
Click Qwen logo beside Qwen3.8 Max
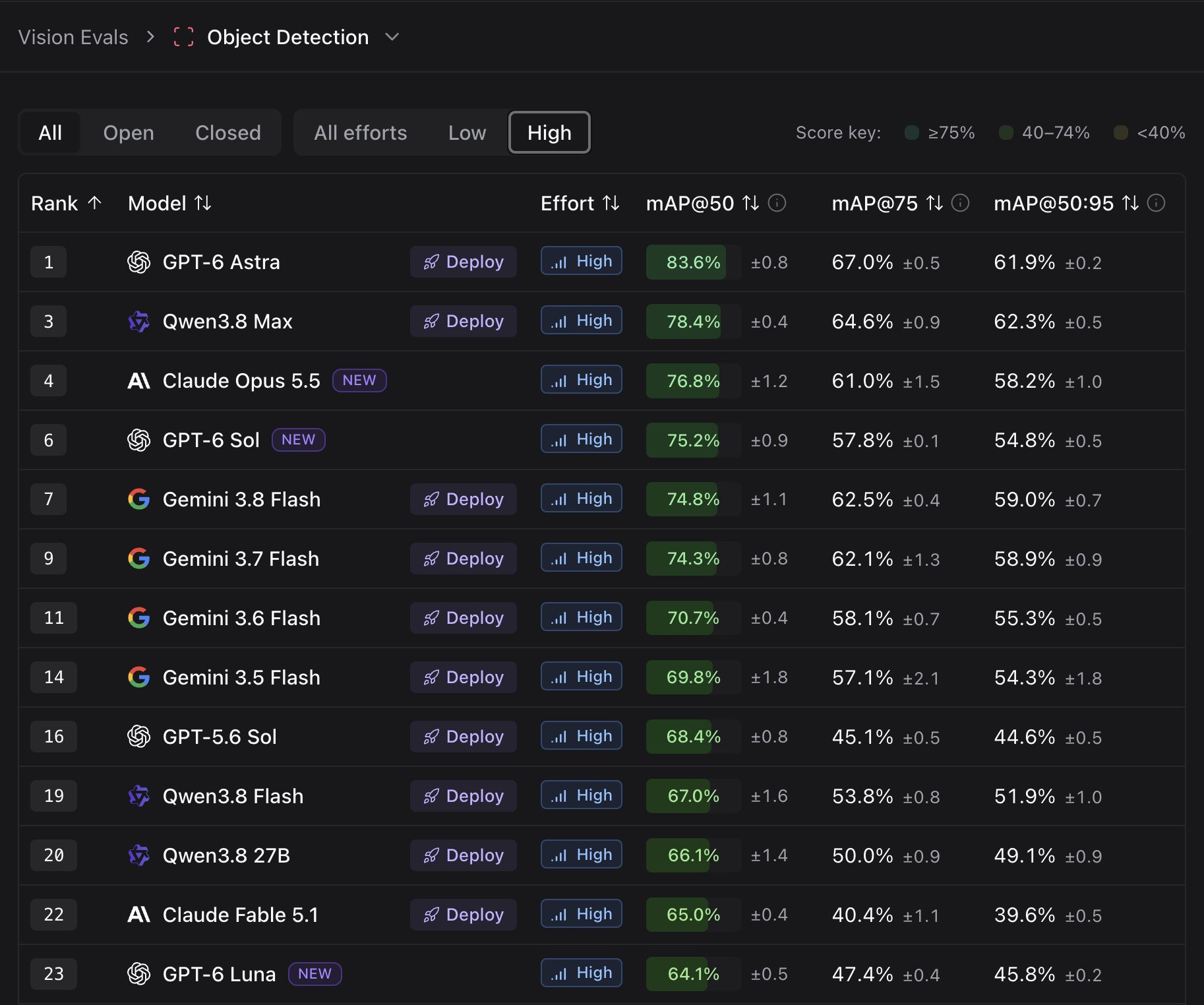coord(138,321)
